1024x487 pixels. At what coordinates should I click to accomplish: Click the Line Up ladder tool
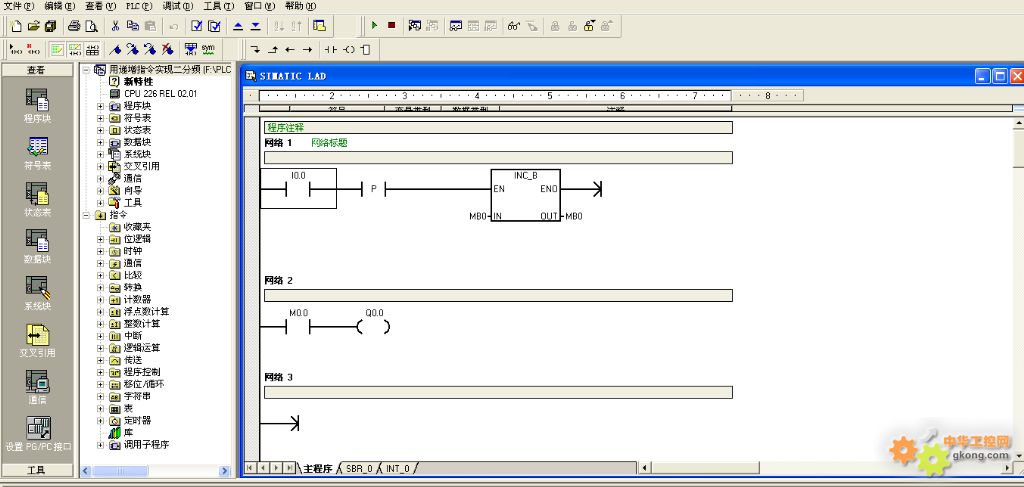[273, 49]
